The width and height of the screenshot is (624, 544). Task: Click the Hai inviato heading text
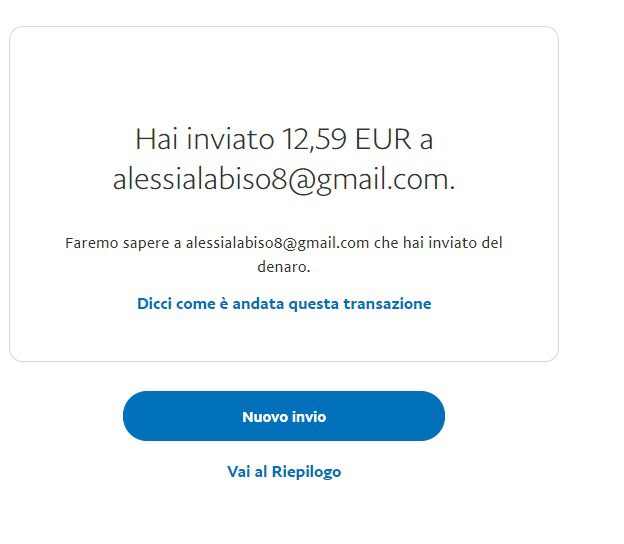(205, 139)
